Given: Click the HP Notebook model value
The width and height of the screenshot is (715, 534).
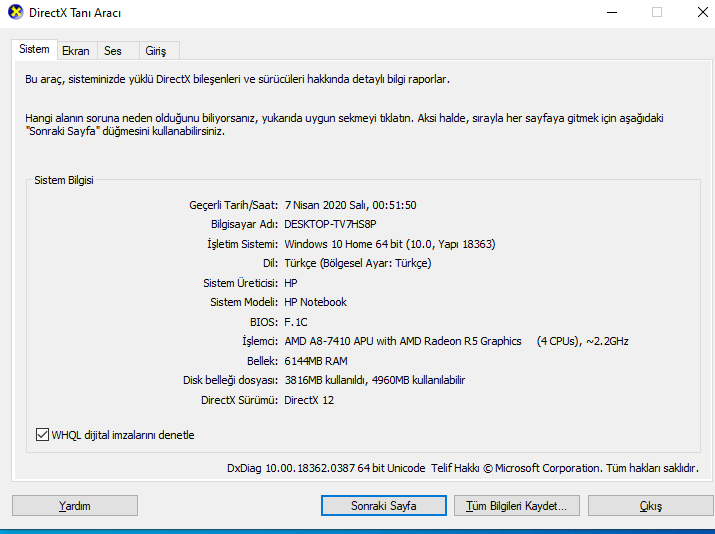Looking at the screenshot, I should (316, 302).
